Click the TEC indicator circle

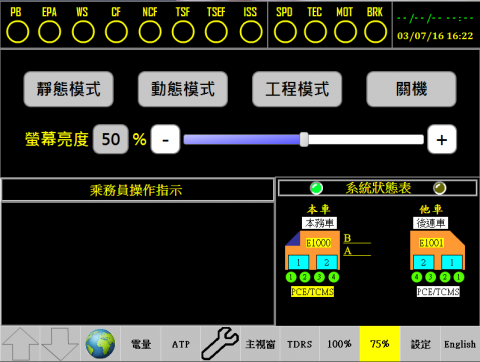point(315,32)
